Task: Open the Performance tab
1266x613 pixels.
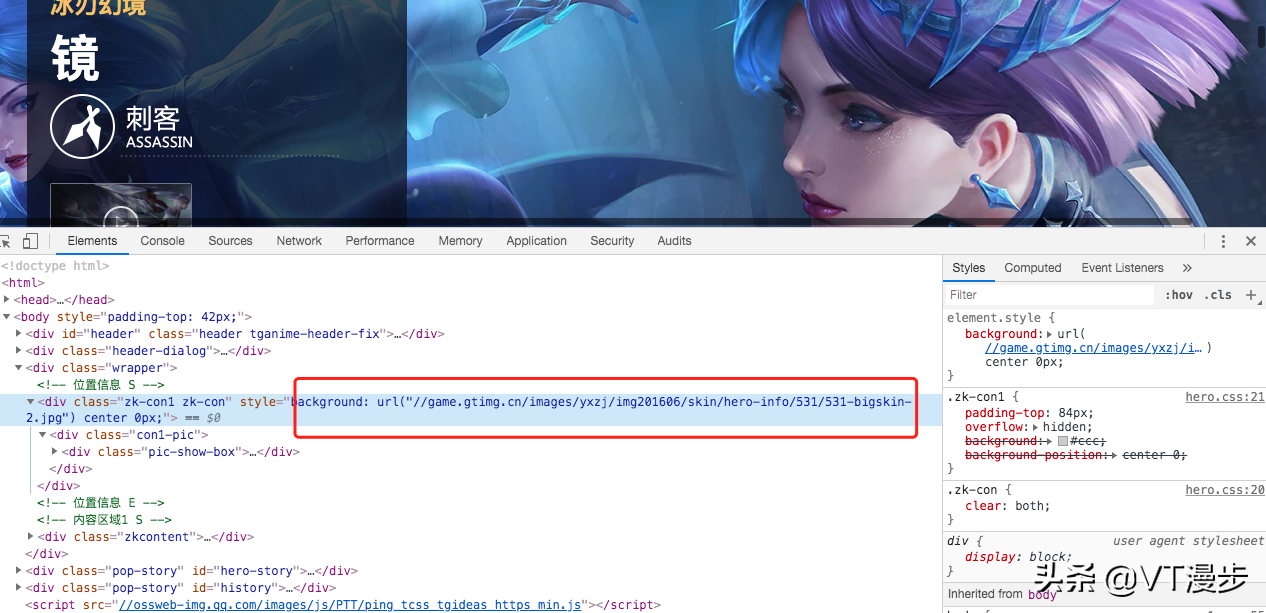Action: coord(380,241)
